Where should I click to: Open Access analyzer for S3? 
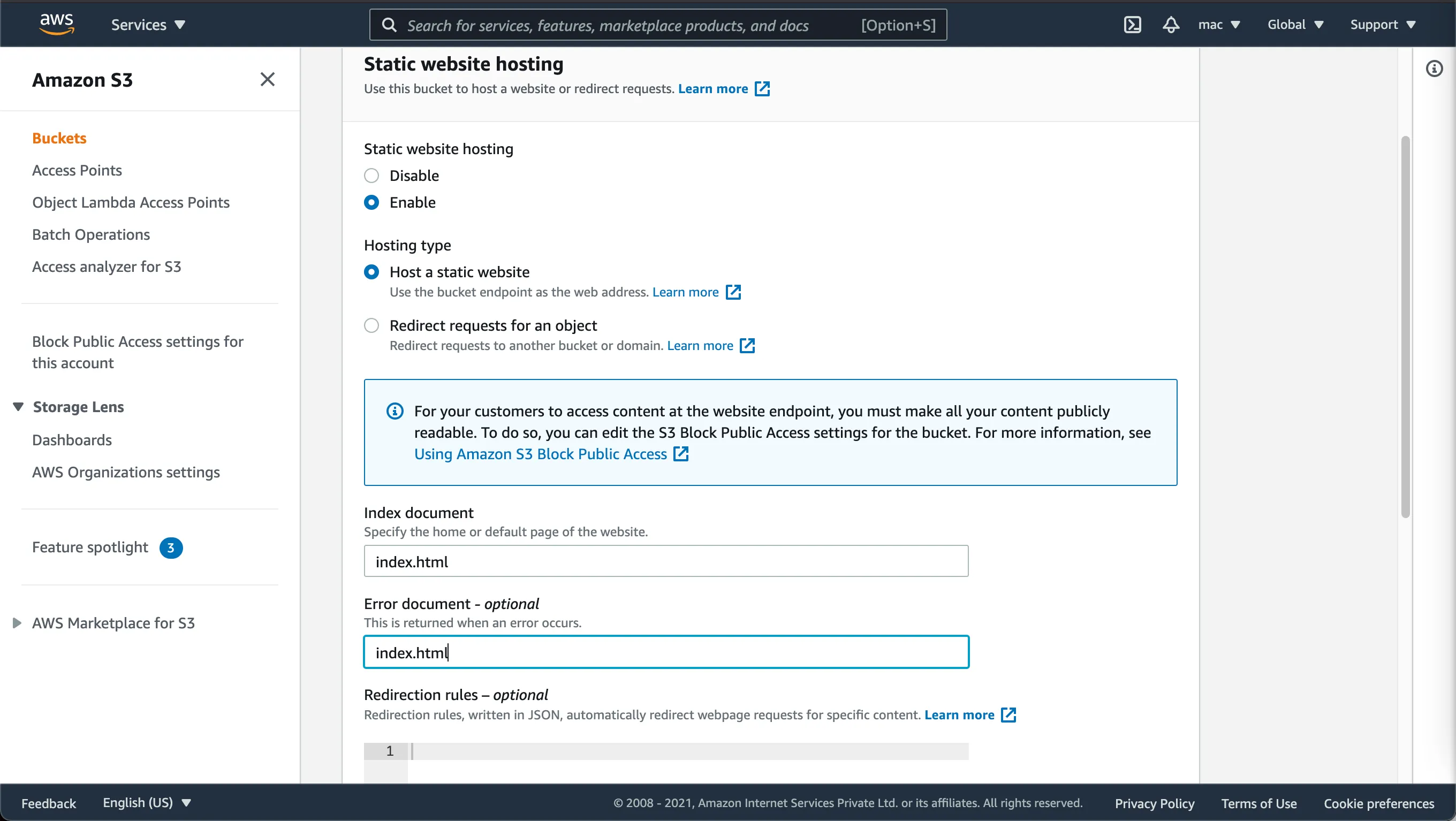pyautogui.click(x=107, y=267)
